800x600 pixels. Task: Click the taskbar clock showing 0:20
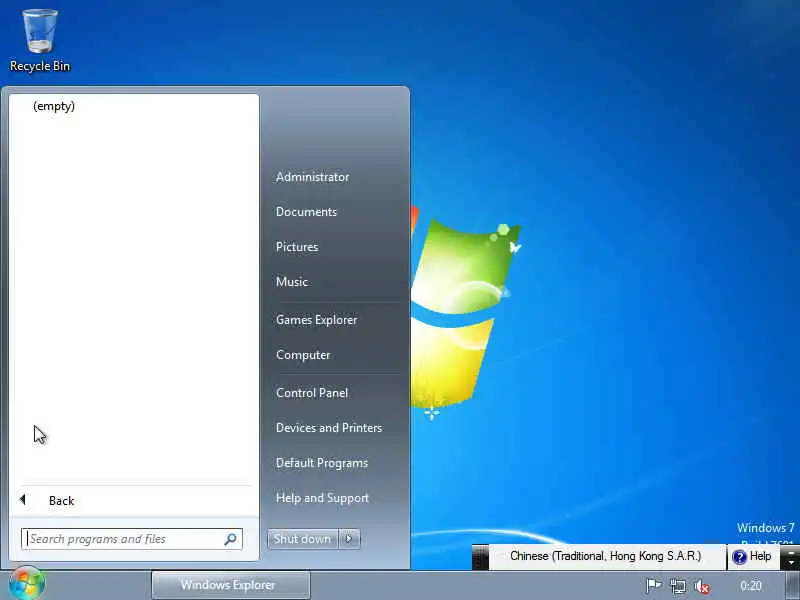[x=751, y=586]
